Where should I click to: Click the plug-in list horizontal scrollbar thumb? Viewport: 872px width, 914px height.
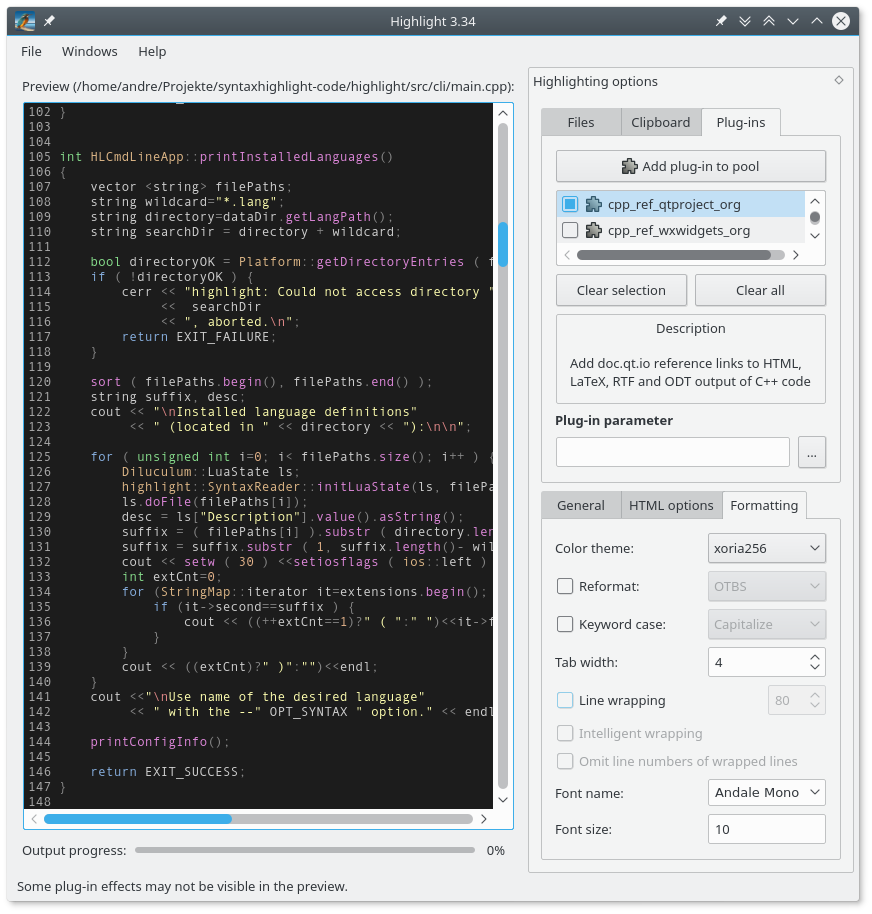click(x=674, y=255)
